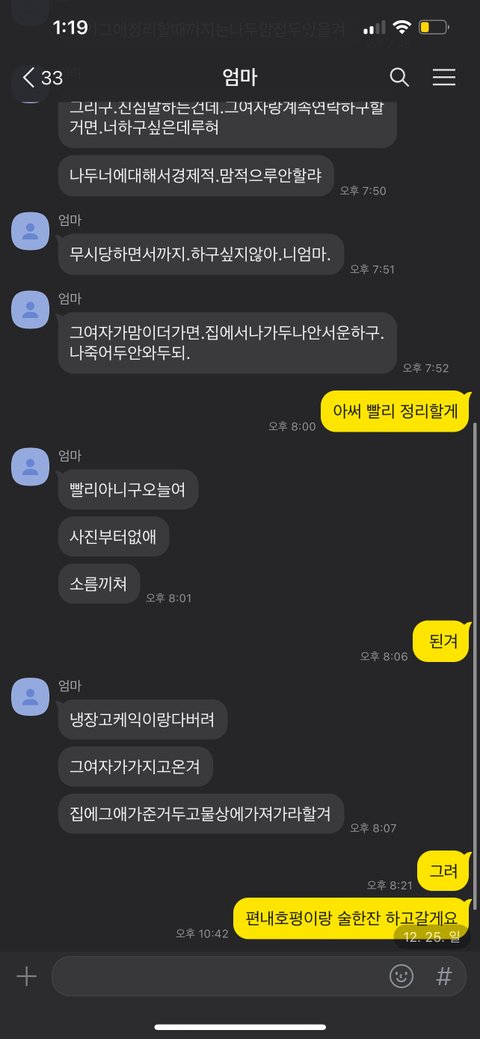Select the yellow 그려 message bubble

coord(444,871)
